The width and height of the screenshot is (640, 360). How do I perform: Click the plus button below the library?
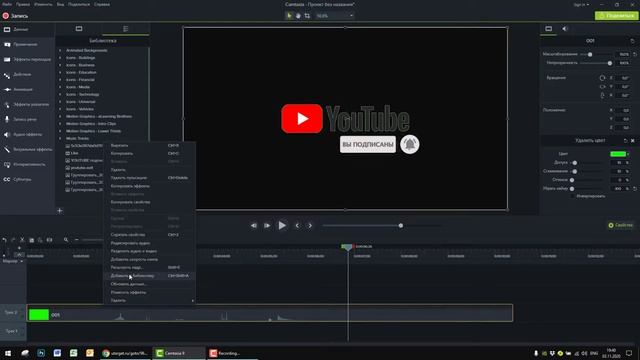(x=60, y=211)
